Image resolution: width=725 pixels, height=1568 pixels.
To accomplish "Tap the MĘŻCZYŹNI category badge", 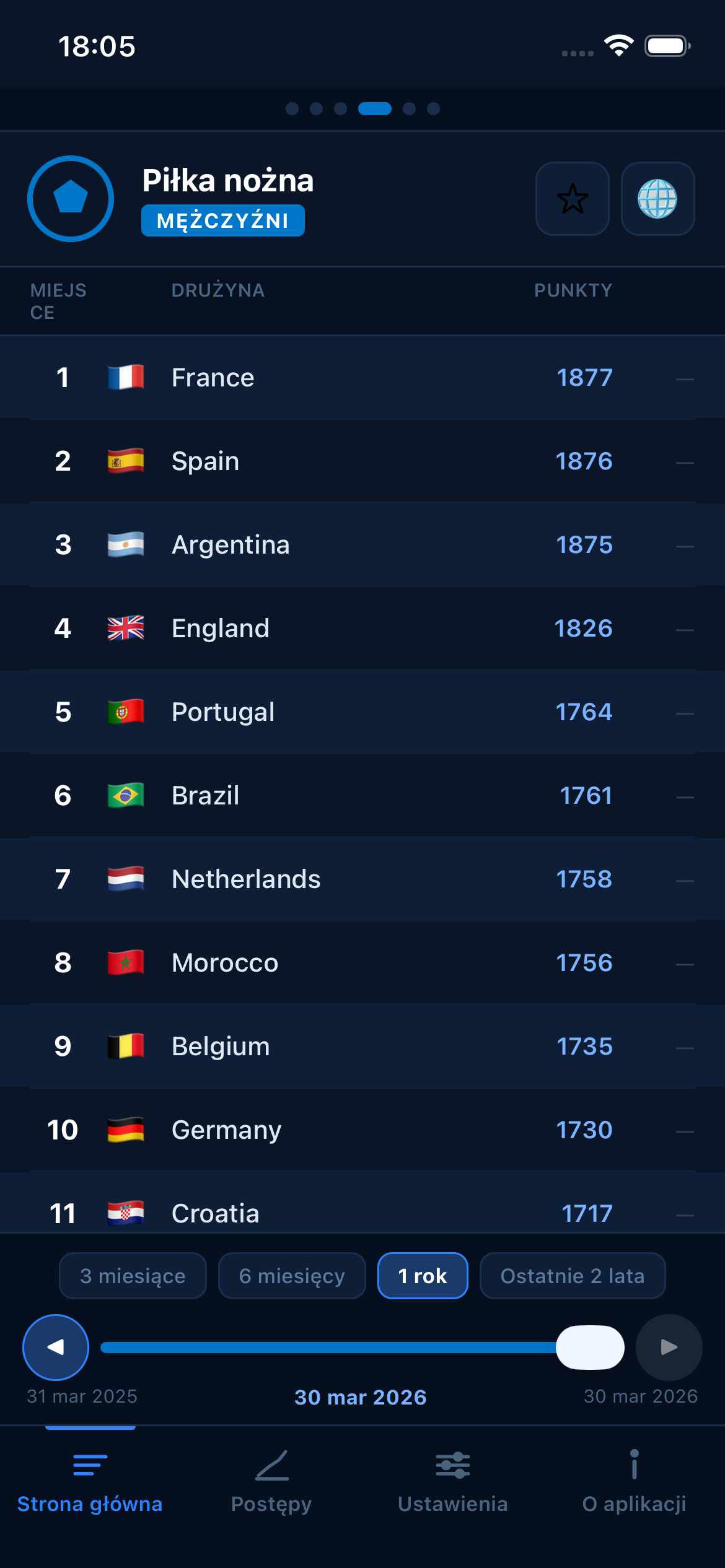I will click(222, 220).
